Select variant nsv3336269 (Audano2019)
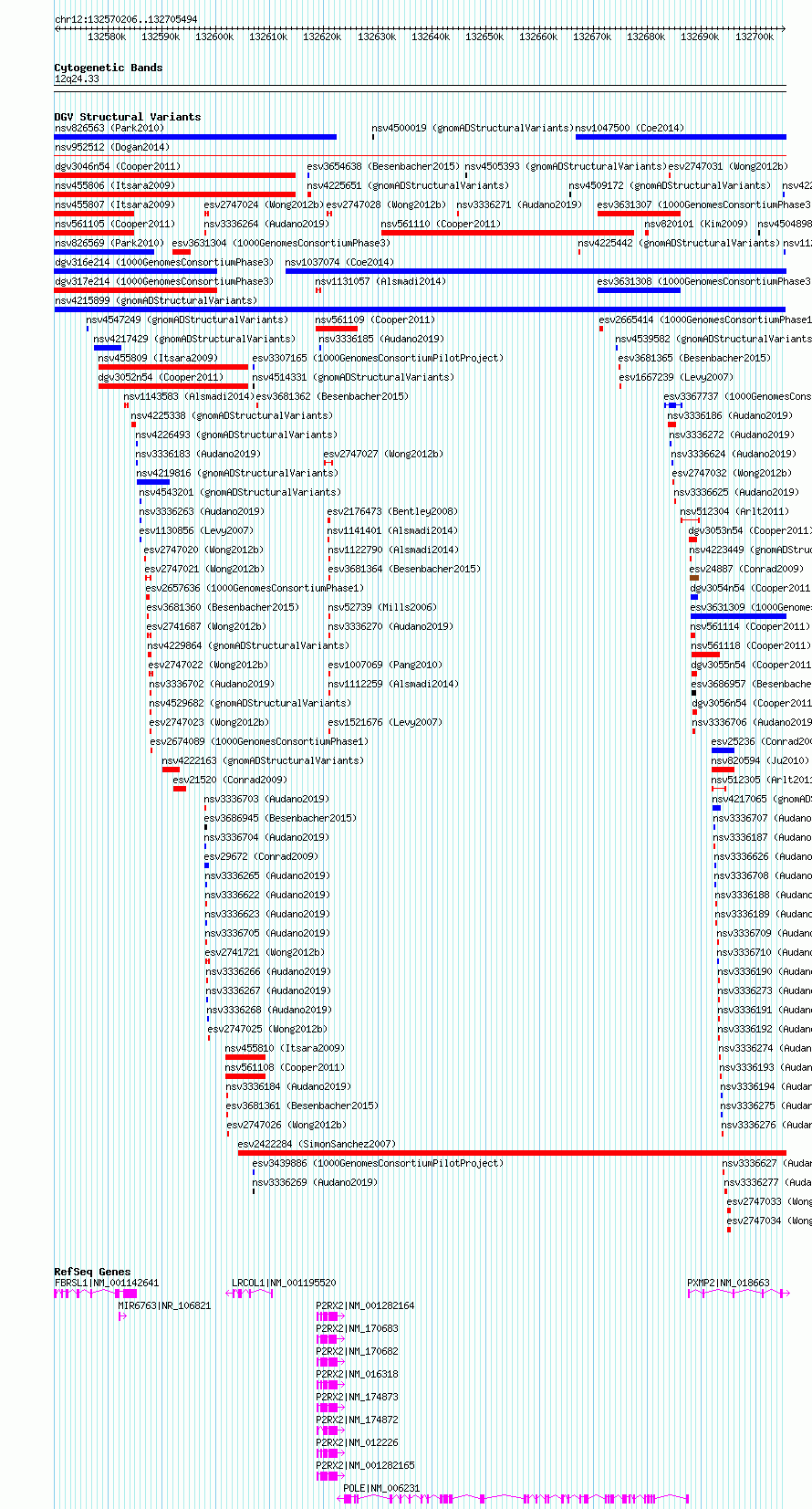Screen dimensions: 812x1509 314,1182
